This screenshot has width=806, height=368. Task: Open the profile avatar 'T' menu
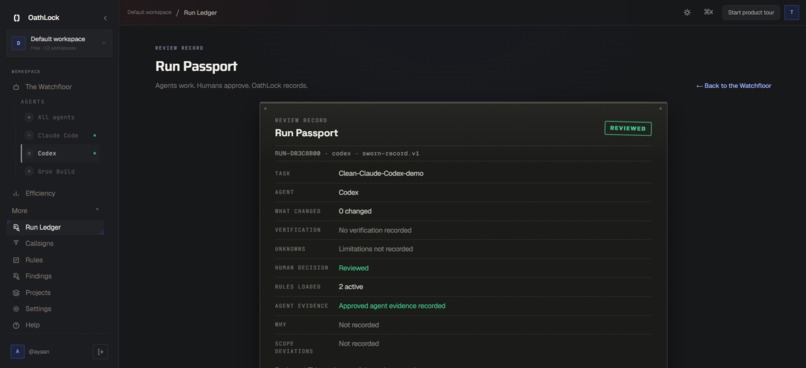(792, 12)
